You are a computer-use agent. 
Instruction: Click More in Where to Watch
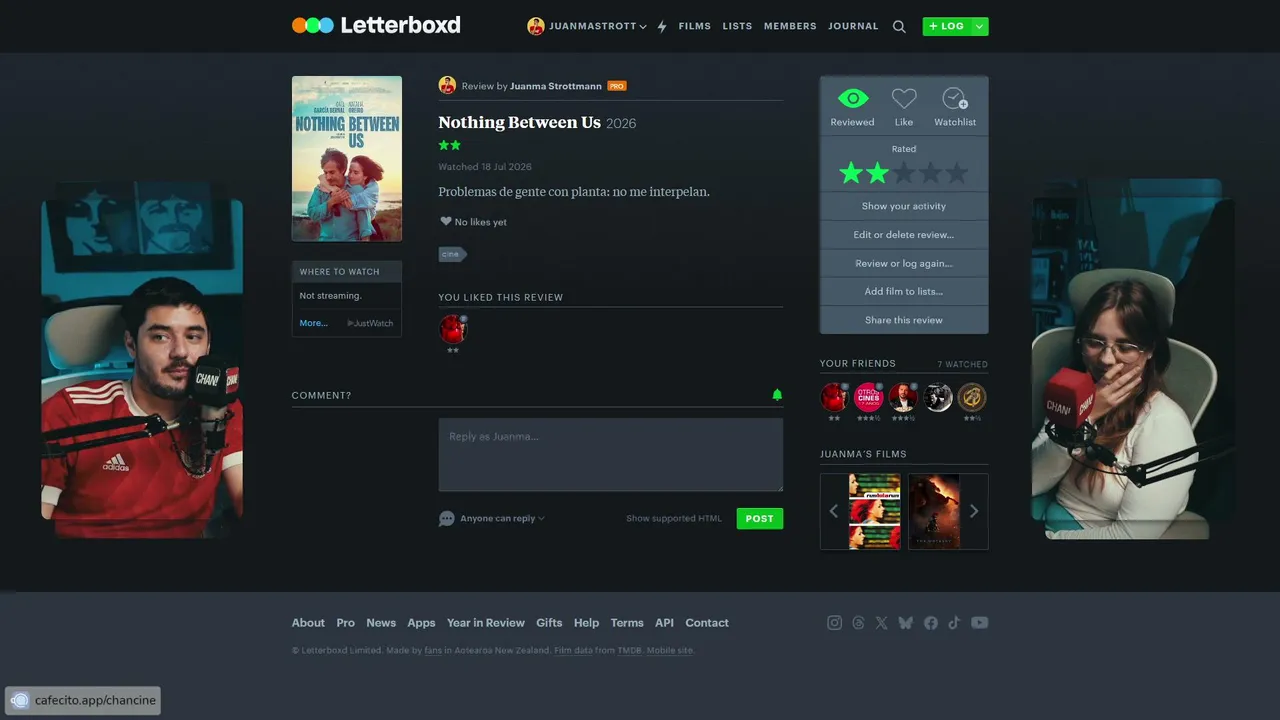313,323
